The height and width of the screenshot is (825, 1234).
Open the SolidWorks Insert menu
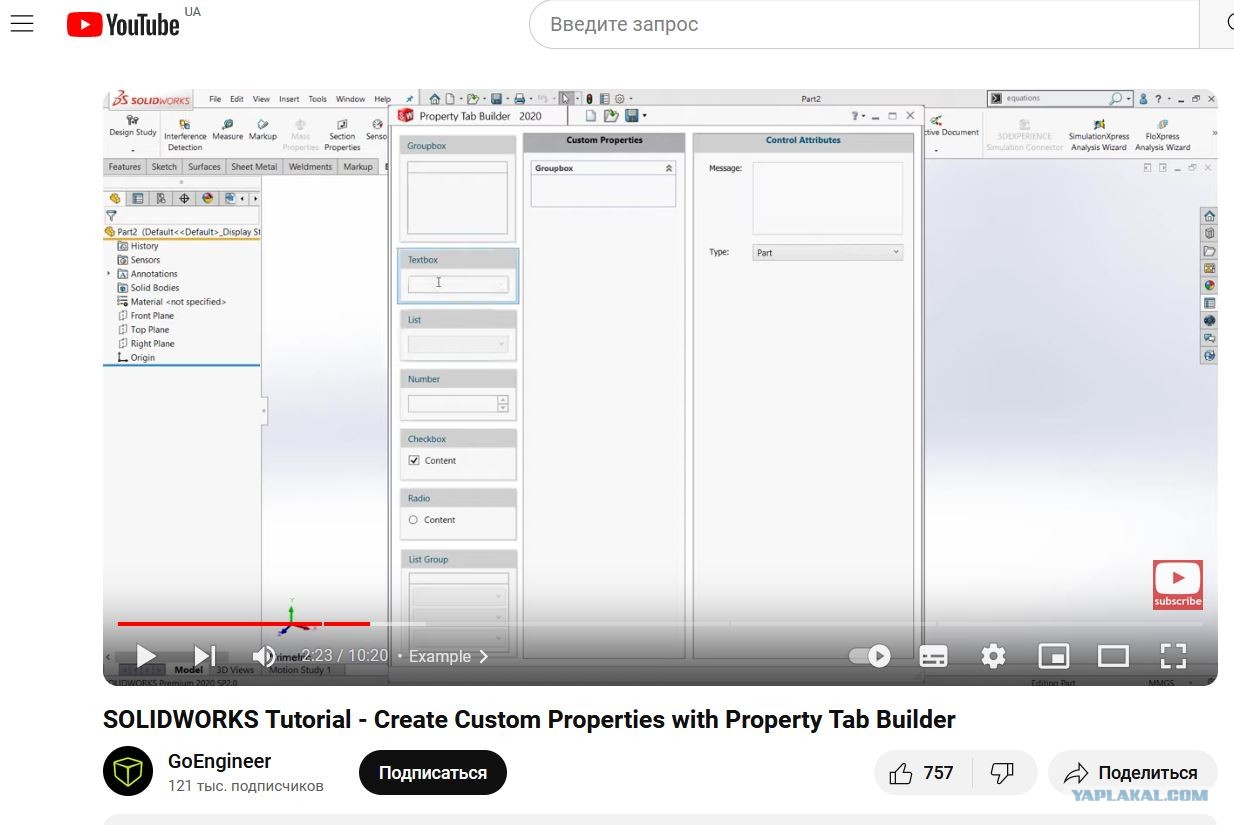tap(289, 99)
